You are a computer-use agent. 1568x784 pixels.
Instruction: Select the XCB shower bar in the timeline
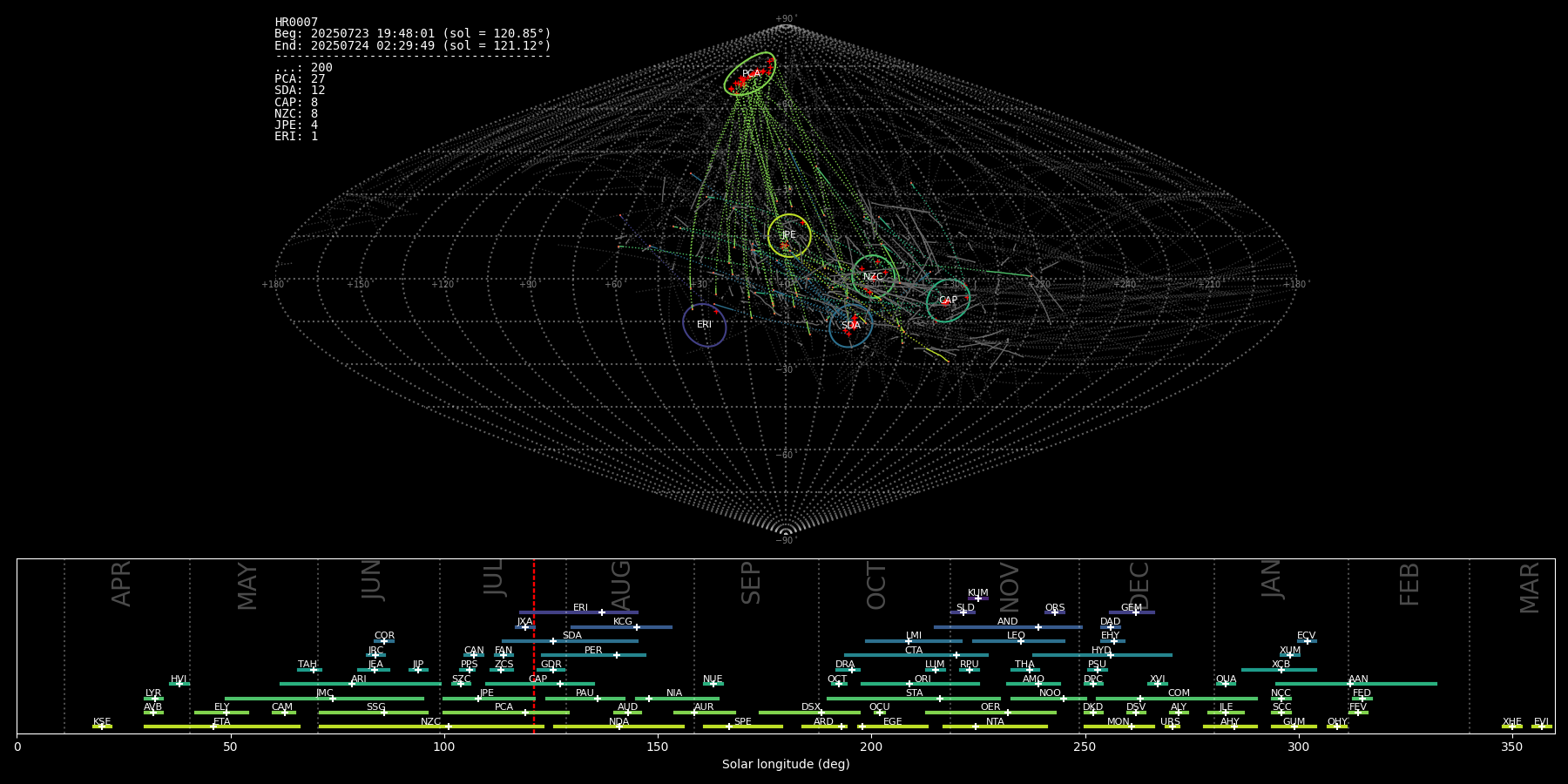click(1279, 670)
